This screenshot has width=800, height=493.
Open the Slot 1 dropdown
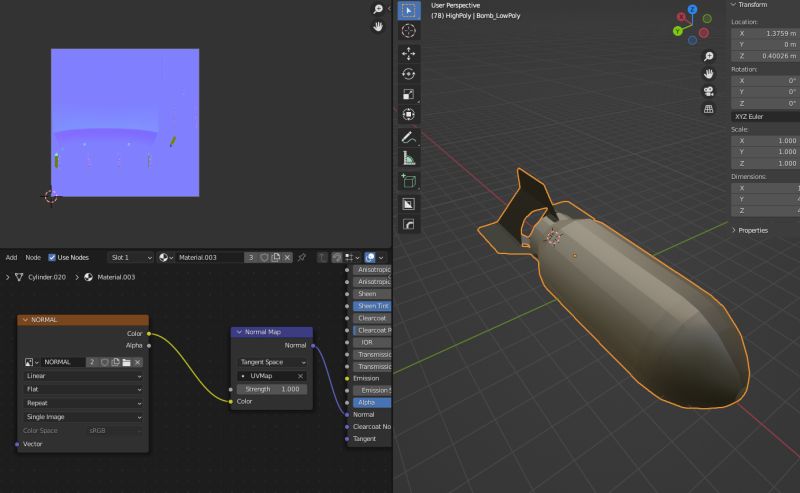click(131, 257)
